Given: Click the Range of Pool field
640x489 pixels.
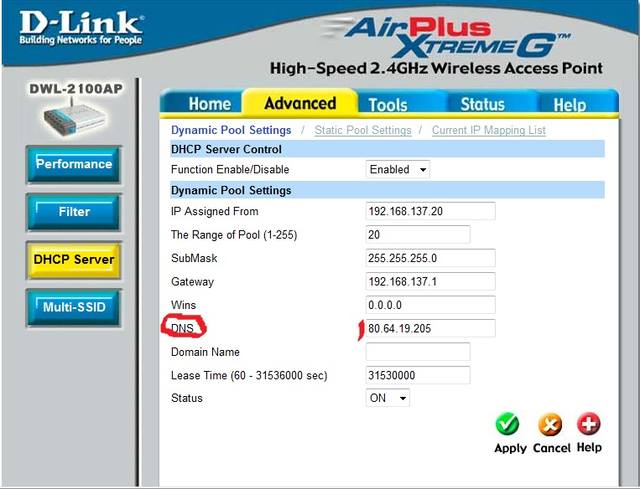Looking at the screenshot, I should (418, 235).
